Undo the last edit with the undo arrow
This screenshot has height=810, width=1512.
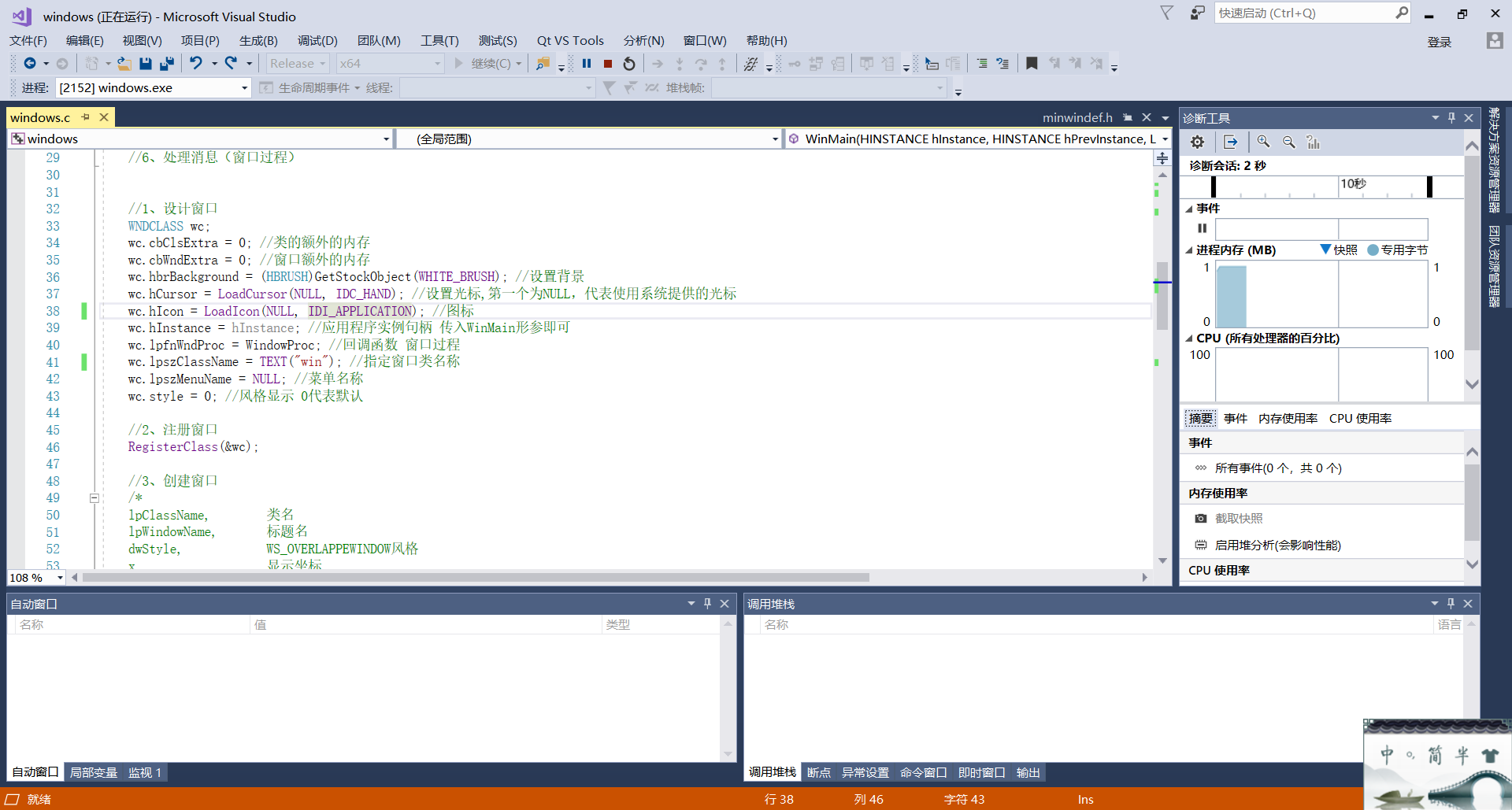(x=196, y=64)
